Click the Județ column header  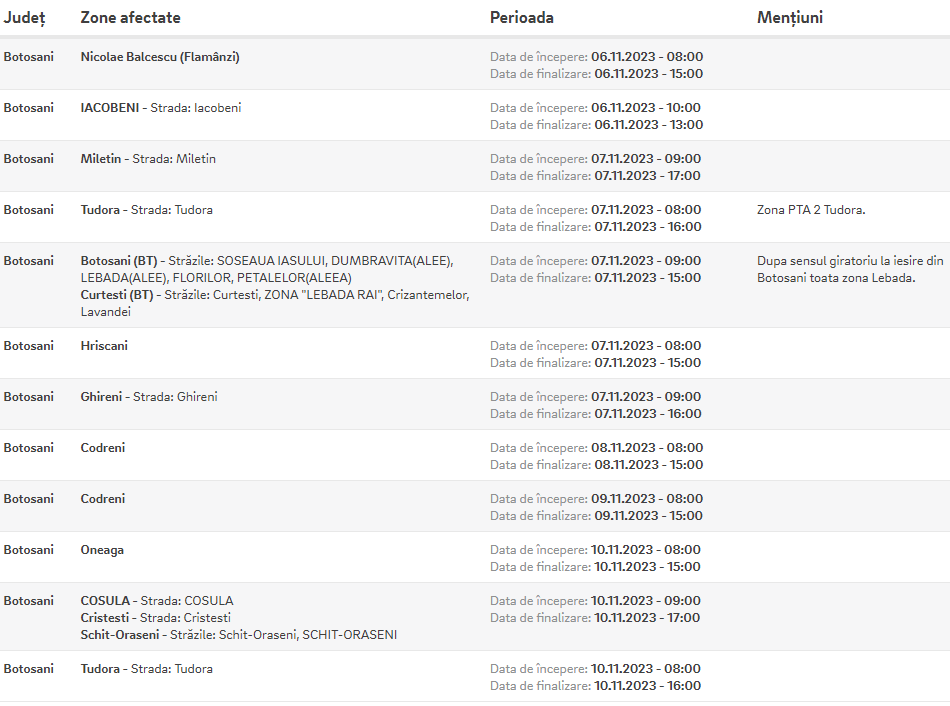click(24, 18)
